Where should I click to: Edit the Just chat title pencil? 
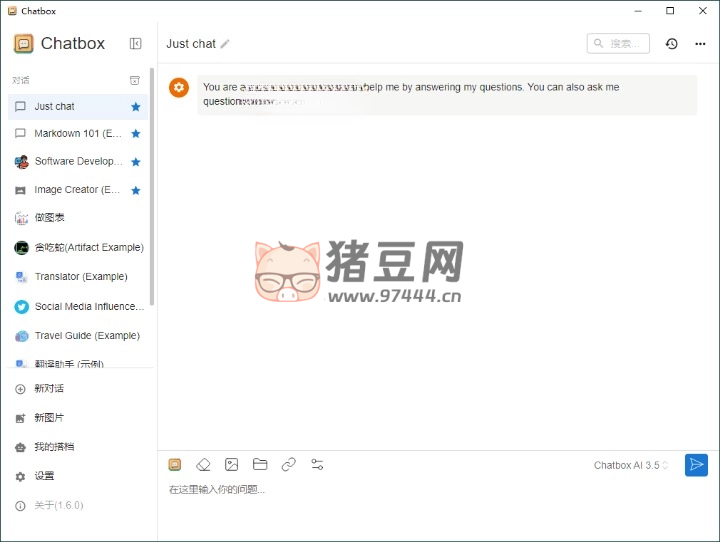click(x=225, y=44)
